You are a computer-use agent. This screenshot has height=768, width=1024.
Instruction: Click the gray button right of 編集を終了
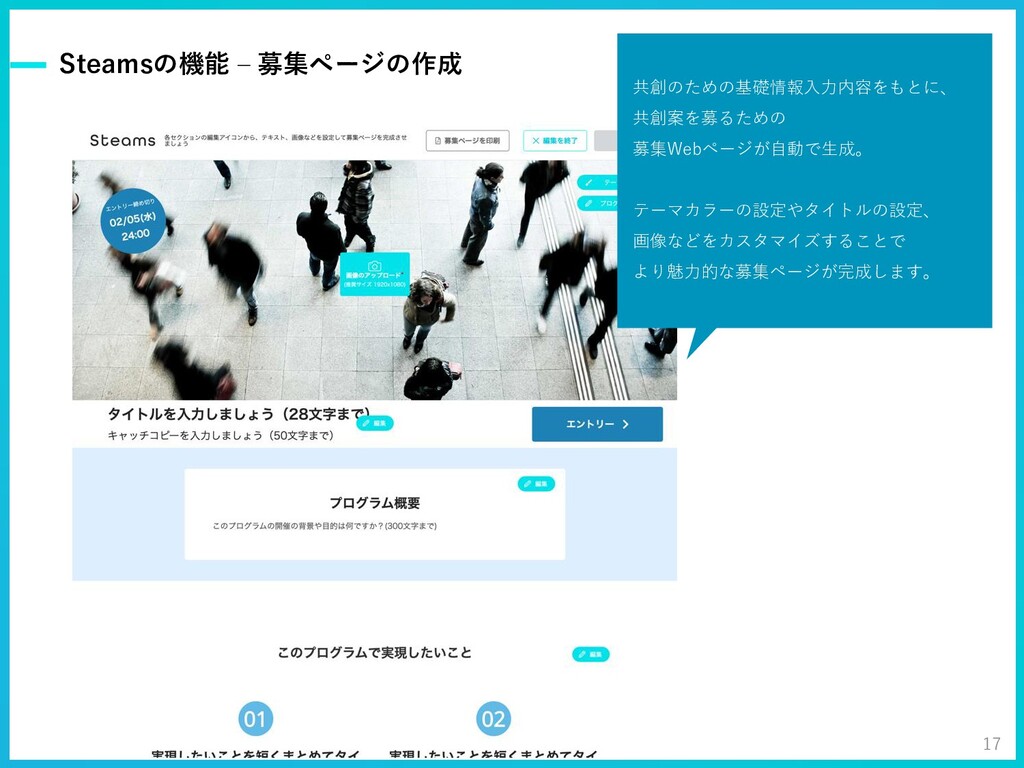[605, 140]
